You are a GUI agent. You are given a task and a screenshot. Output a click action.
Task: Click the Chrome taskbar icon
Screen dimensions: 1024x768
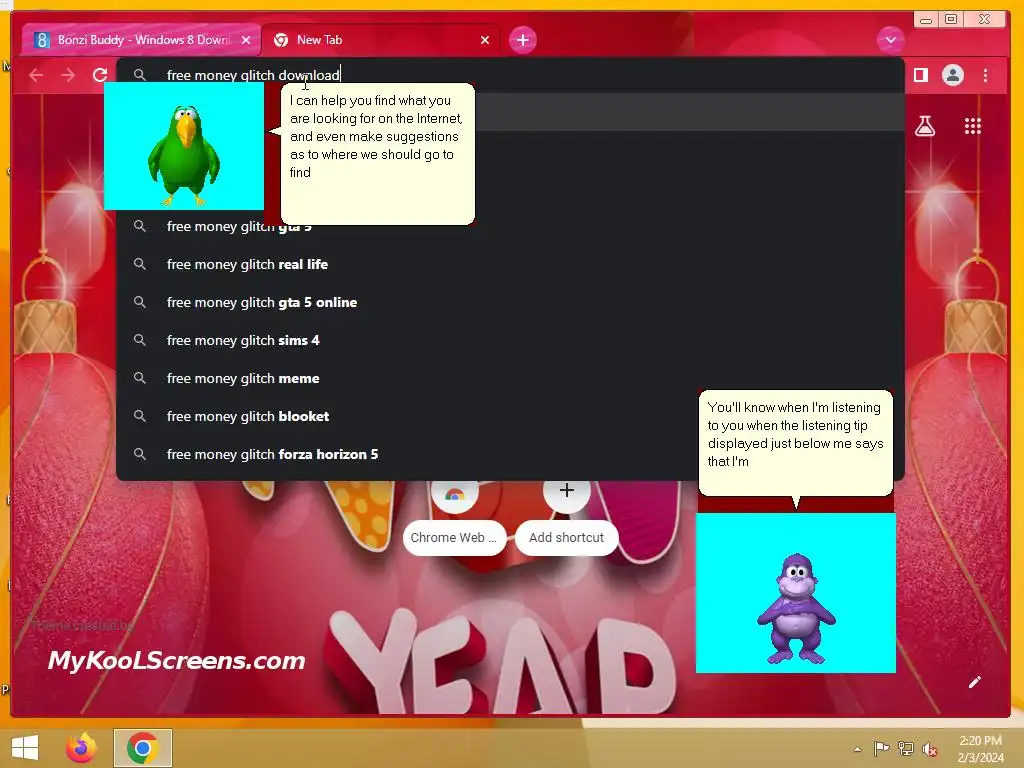[143, 748]
